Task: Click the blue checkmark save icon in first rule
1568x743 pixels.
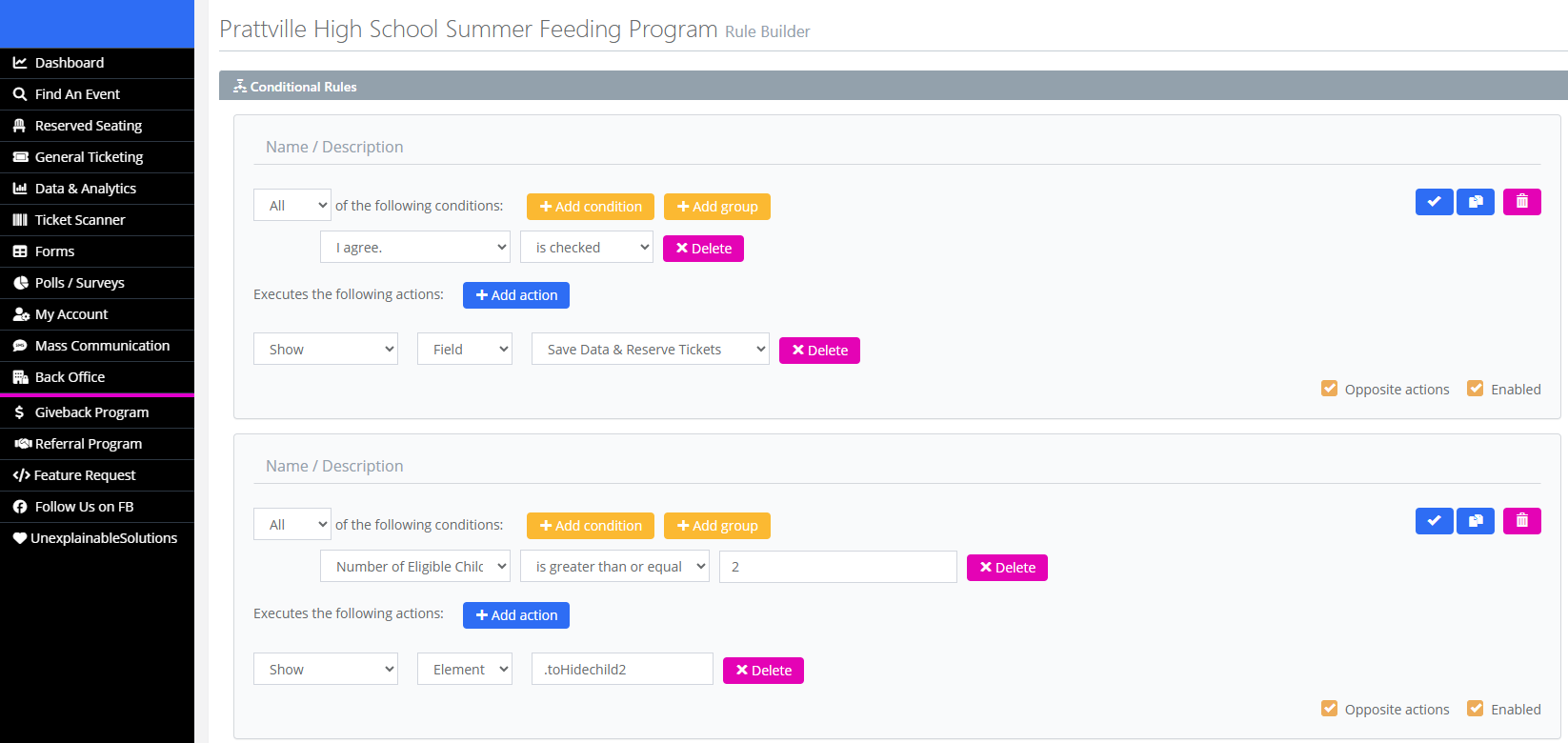Action: pyautogui.click(x=1434, y=202)
